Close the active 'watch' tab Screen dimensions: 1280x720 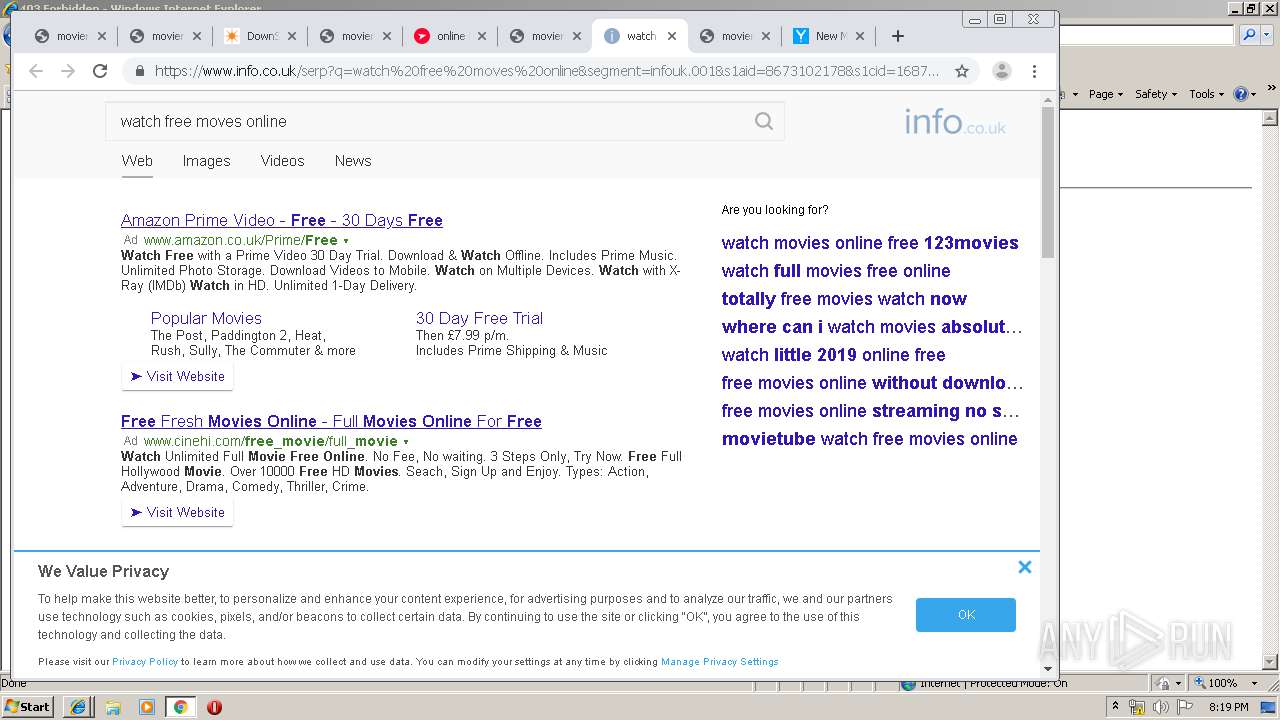pyautogui.click(x=672, y=36)
